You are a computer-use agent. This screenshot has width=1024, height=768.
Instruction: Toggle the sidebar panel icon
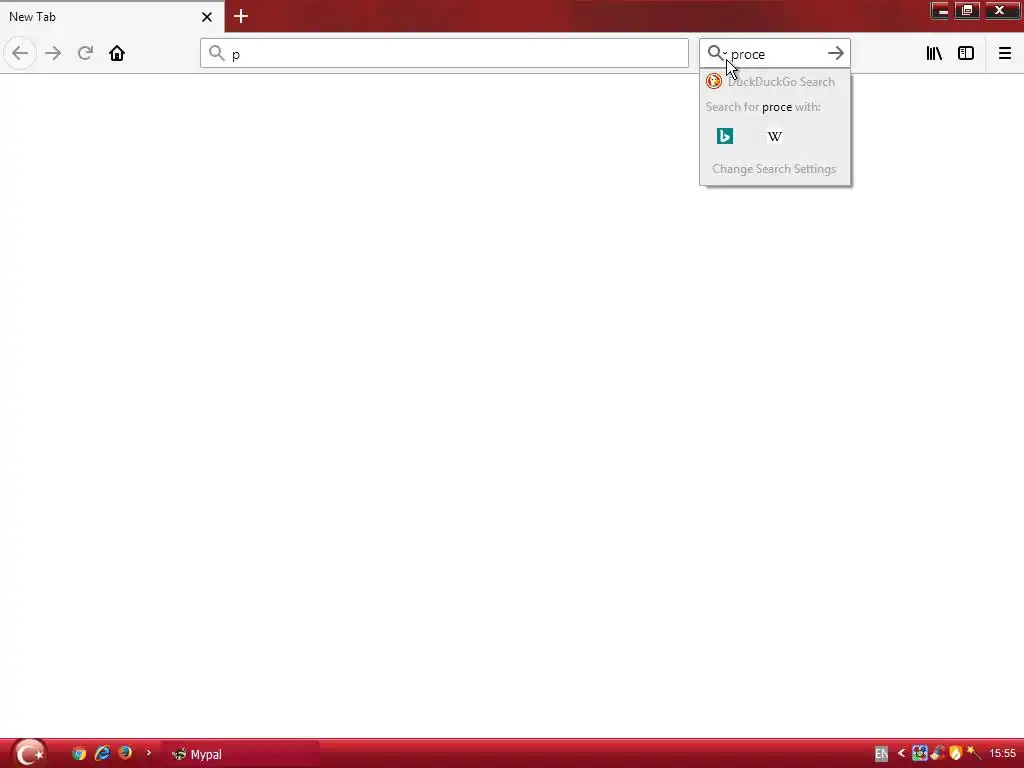point(966,53)
